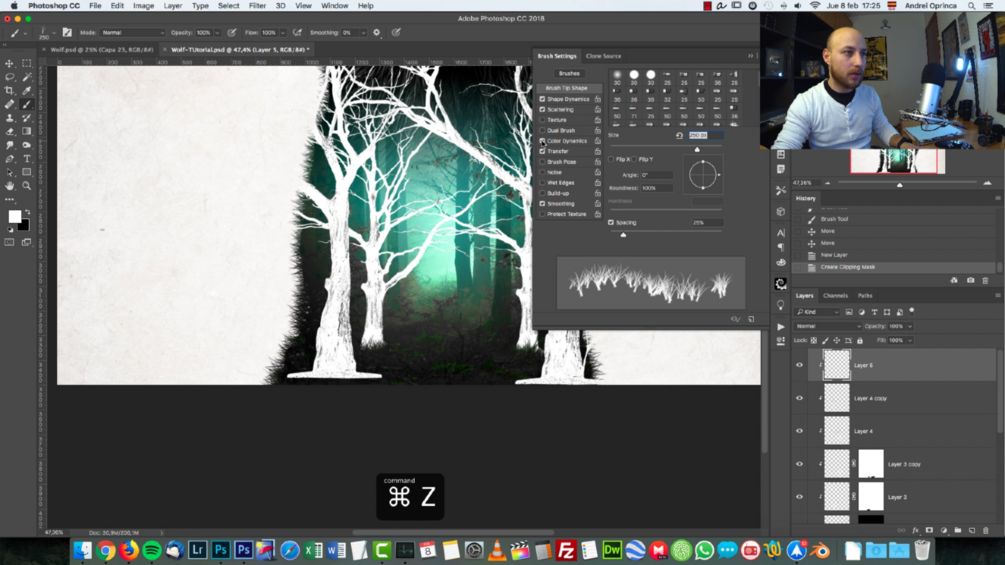The image size is (1005, 565).
Task: Select the Type tool
Action: pos(26,159)
